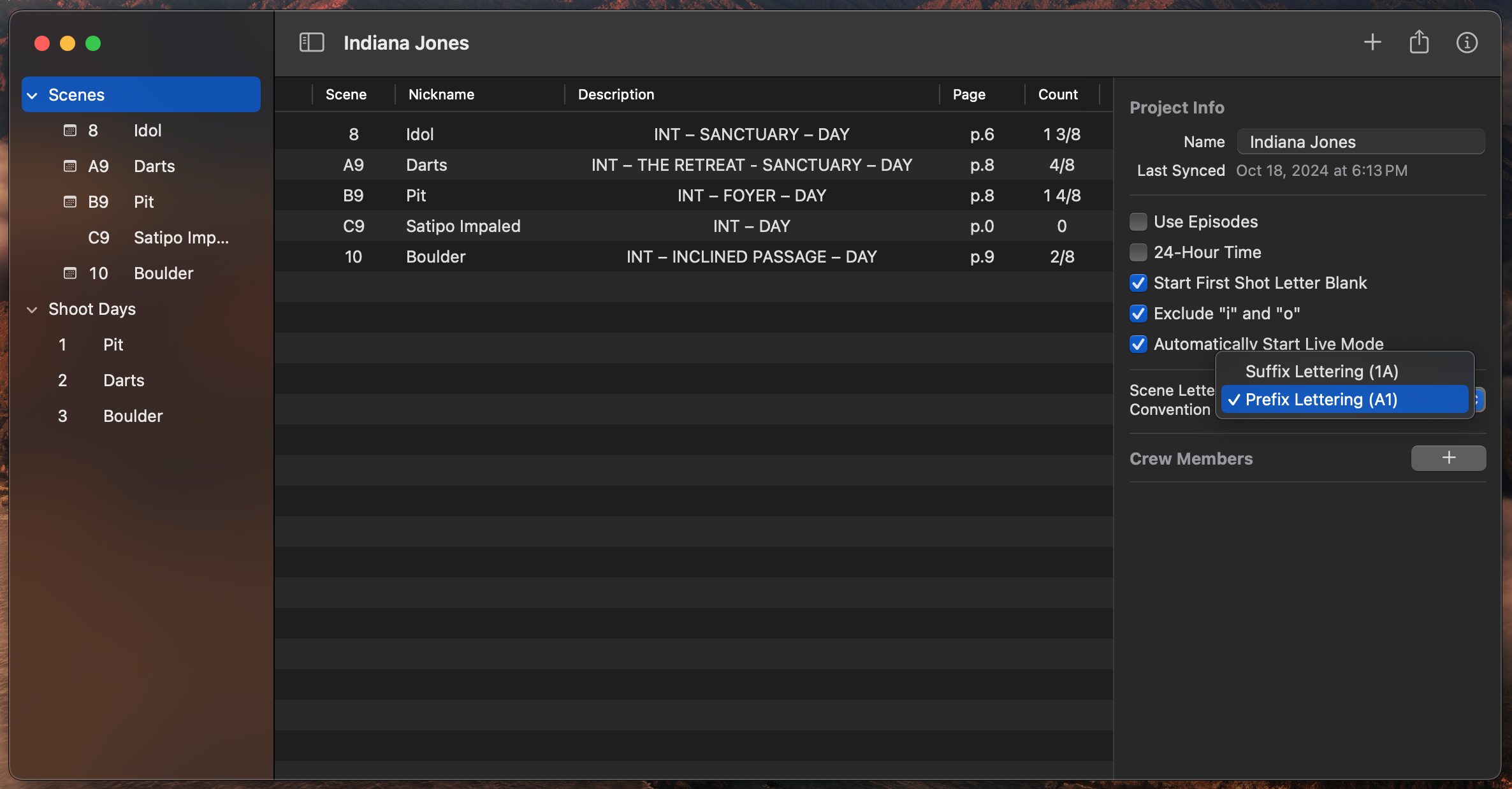This screenshot has height=789, width=1512.
Task: Enable the Use Episodes checkbox
Action: pyautogui.click(x=1138, y=222)
